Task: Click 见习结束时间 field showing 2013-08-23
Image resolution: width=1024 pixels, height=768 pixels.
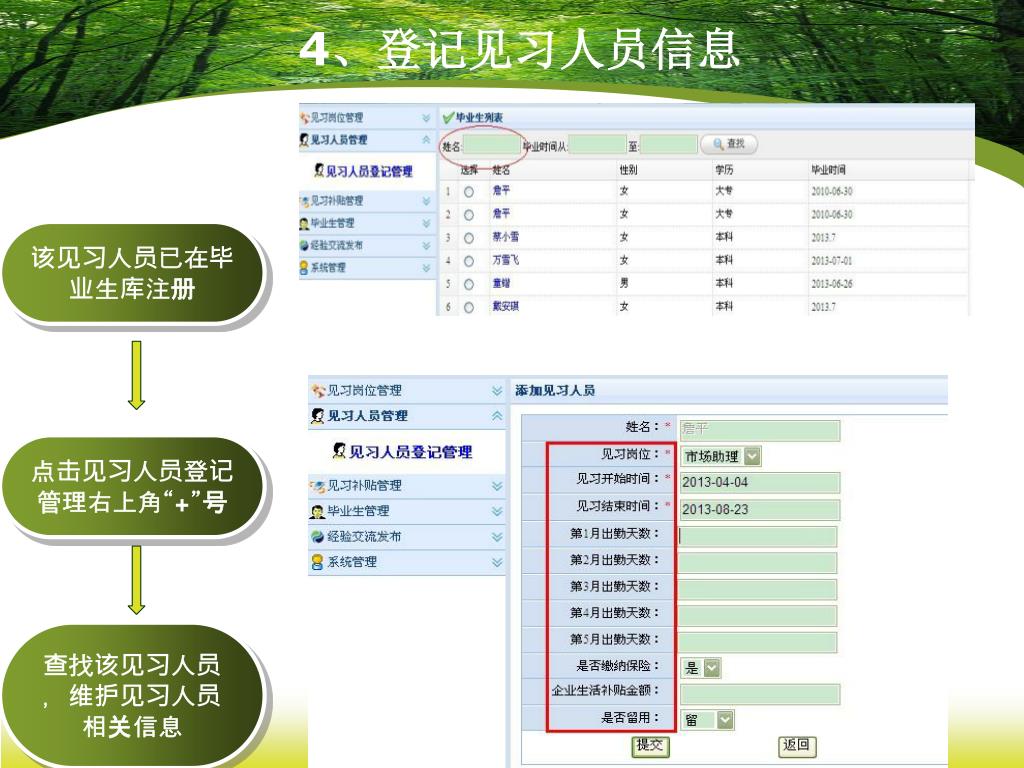Action: pyautogui.click(x=760, y=510)
